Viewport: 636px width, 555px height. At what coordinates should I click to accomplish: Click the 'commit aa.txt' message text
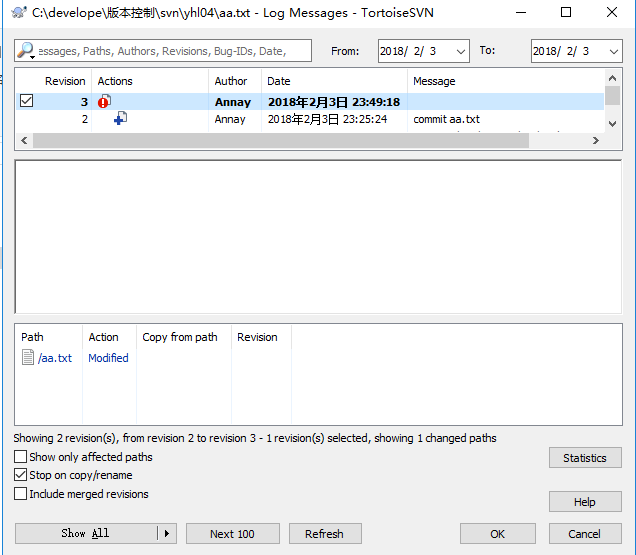point(446,119)
